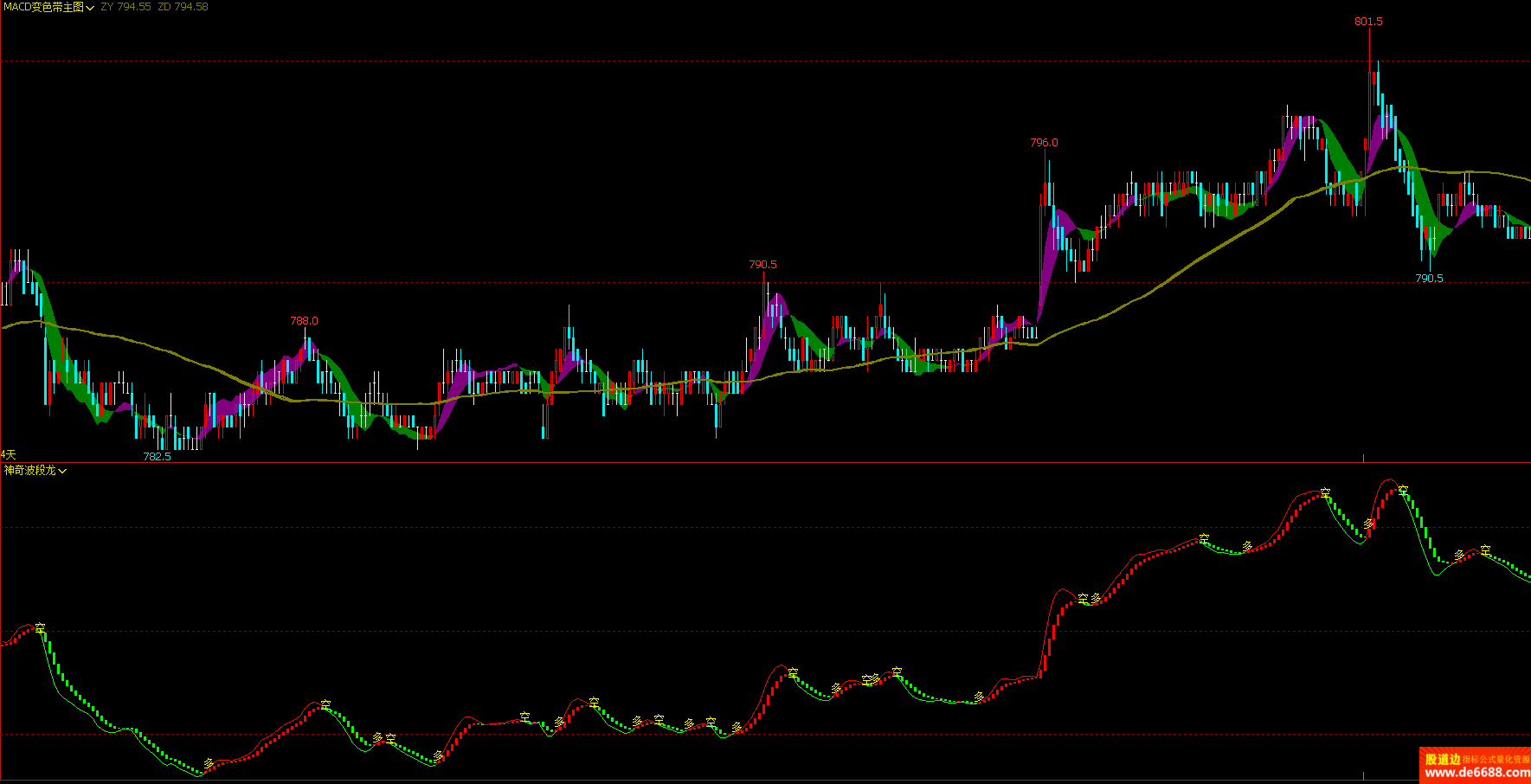This screenshot has height=784, width=1531.
Task: Click the ZD 794.58 value readout
Action: click(x=183, y=7)
